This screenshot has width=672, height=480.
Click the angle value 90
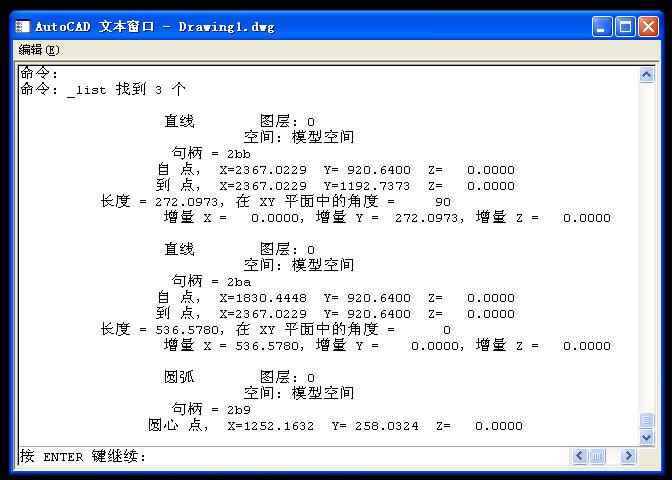coord(443,201)
